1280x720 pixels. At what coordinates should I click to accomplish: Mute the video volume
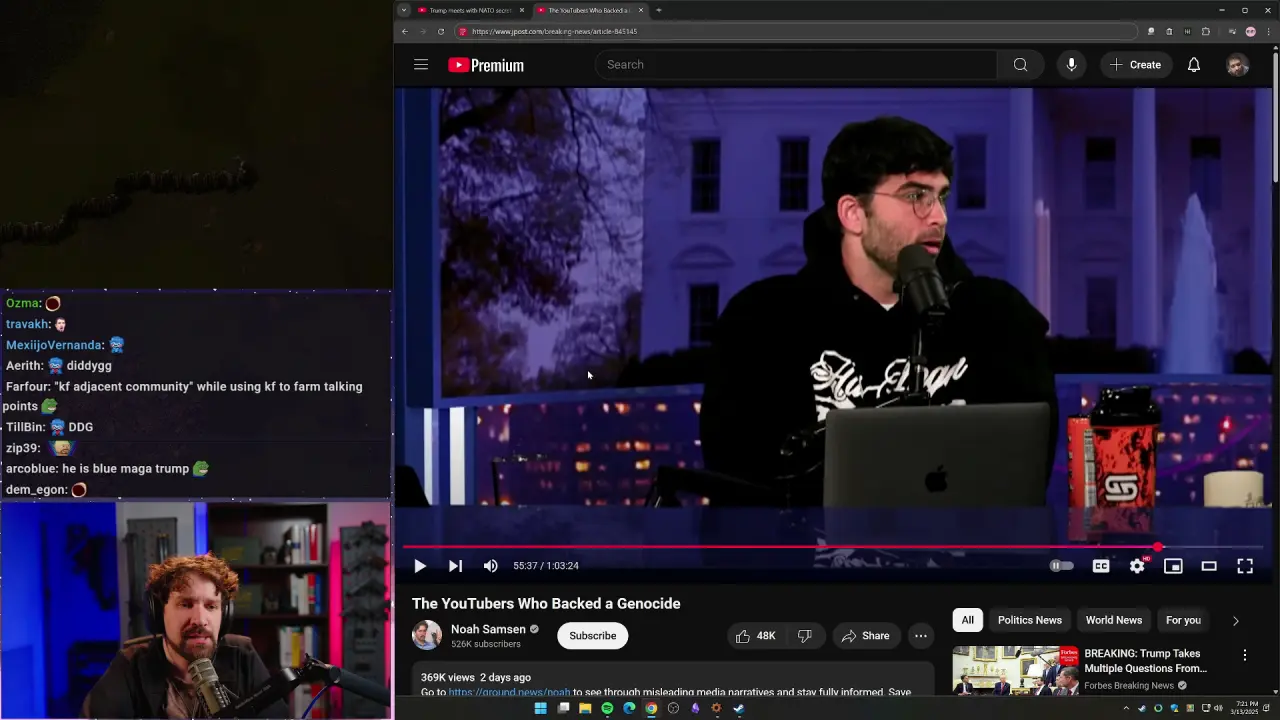[490, 566]
